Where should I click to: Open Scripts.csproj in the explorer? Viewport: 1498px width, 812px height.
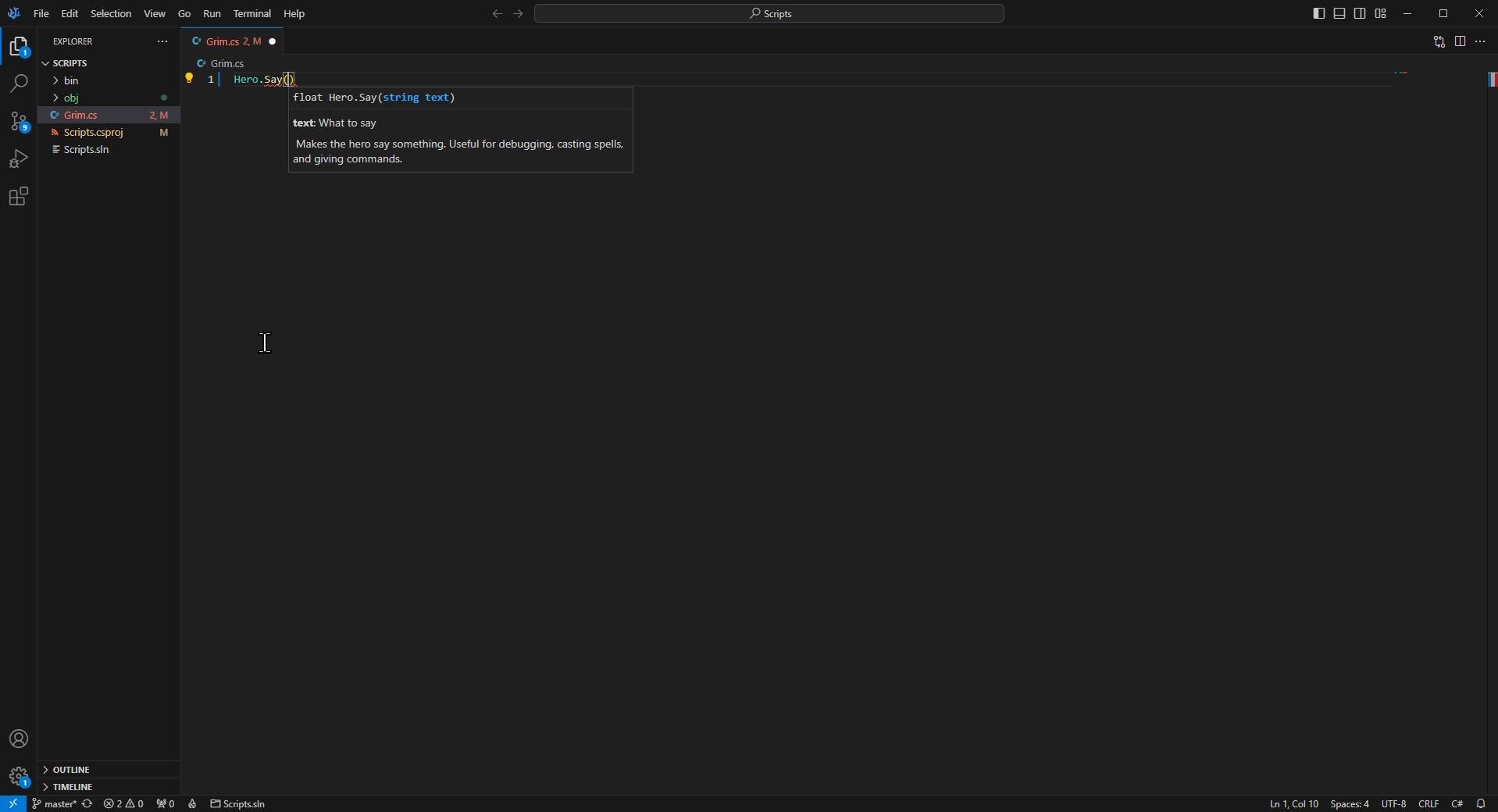tap(109, 132)
